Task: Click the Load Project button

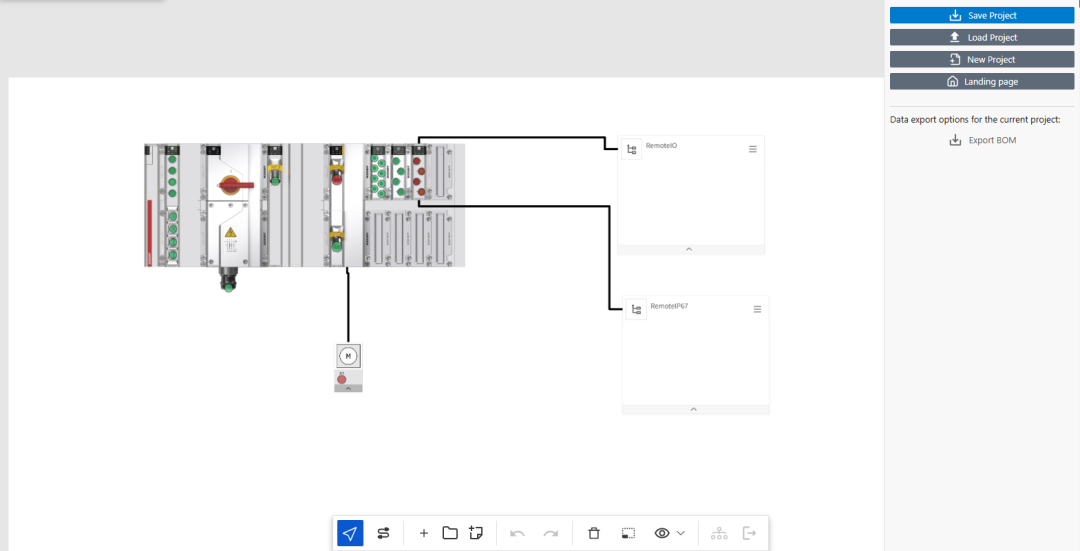Action: [982, 37]
